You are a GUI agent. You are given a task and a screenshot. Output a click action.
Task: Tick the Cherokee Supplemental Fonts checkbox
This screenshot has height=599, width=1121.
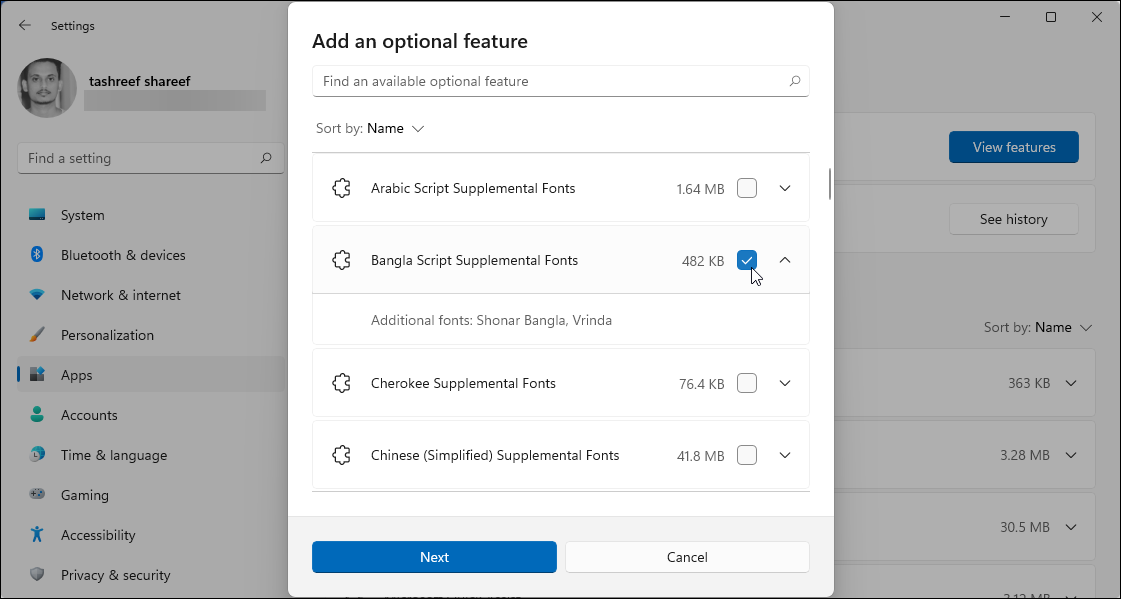[x=747, y=383]
